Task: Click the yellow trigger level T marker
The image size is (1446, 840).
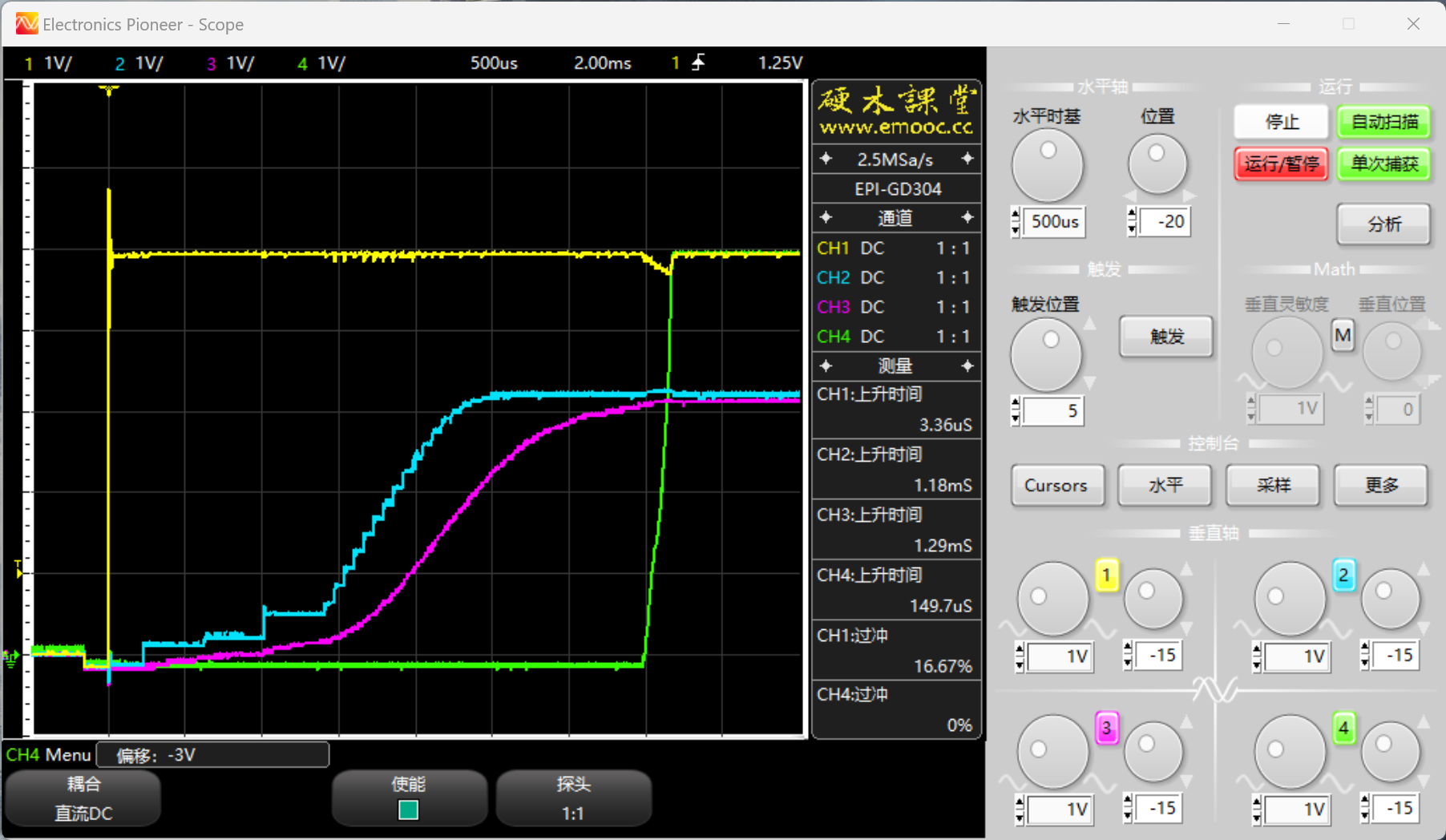Action: click(19, 570)
